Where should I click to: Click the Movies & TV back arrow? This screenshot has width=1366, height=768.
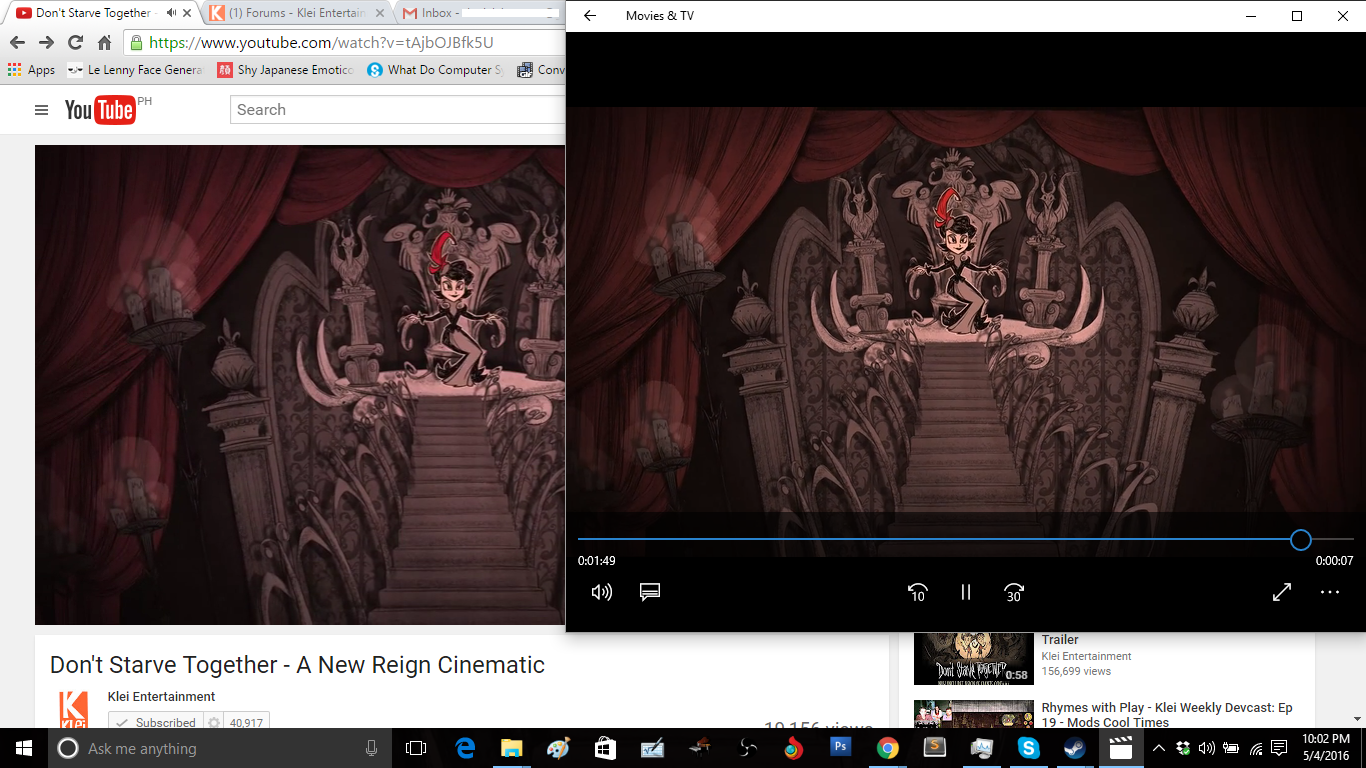tap(590, 16)
